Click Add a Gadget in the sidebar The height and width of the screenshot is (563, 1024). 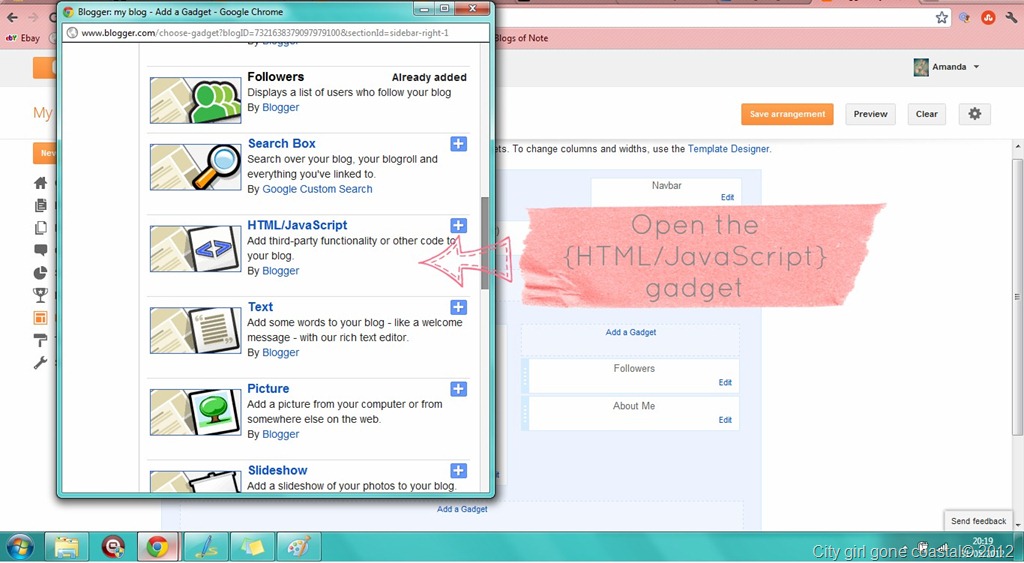coord(630,332)
